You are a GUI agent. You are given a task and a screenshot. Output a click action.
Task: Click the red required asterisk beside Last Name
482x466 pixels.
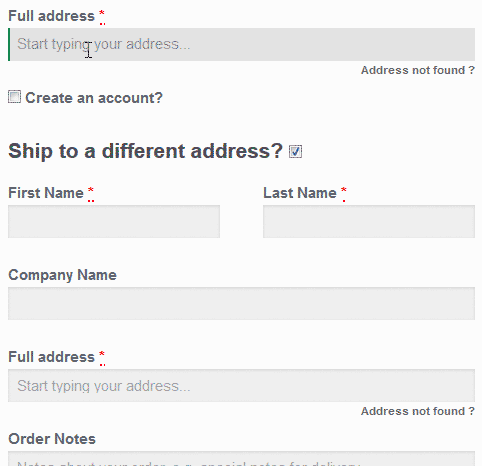coord(344,191)
